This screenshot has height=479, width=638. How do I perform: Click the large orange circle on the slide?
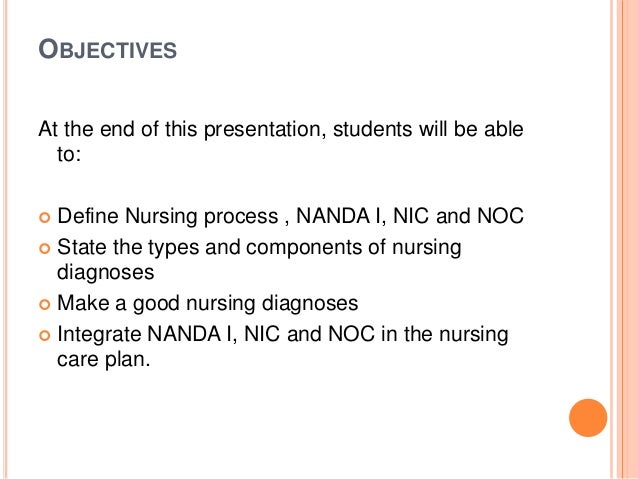pyautogui.click(x=587, y=418)
